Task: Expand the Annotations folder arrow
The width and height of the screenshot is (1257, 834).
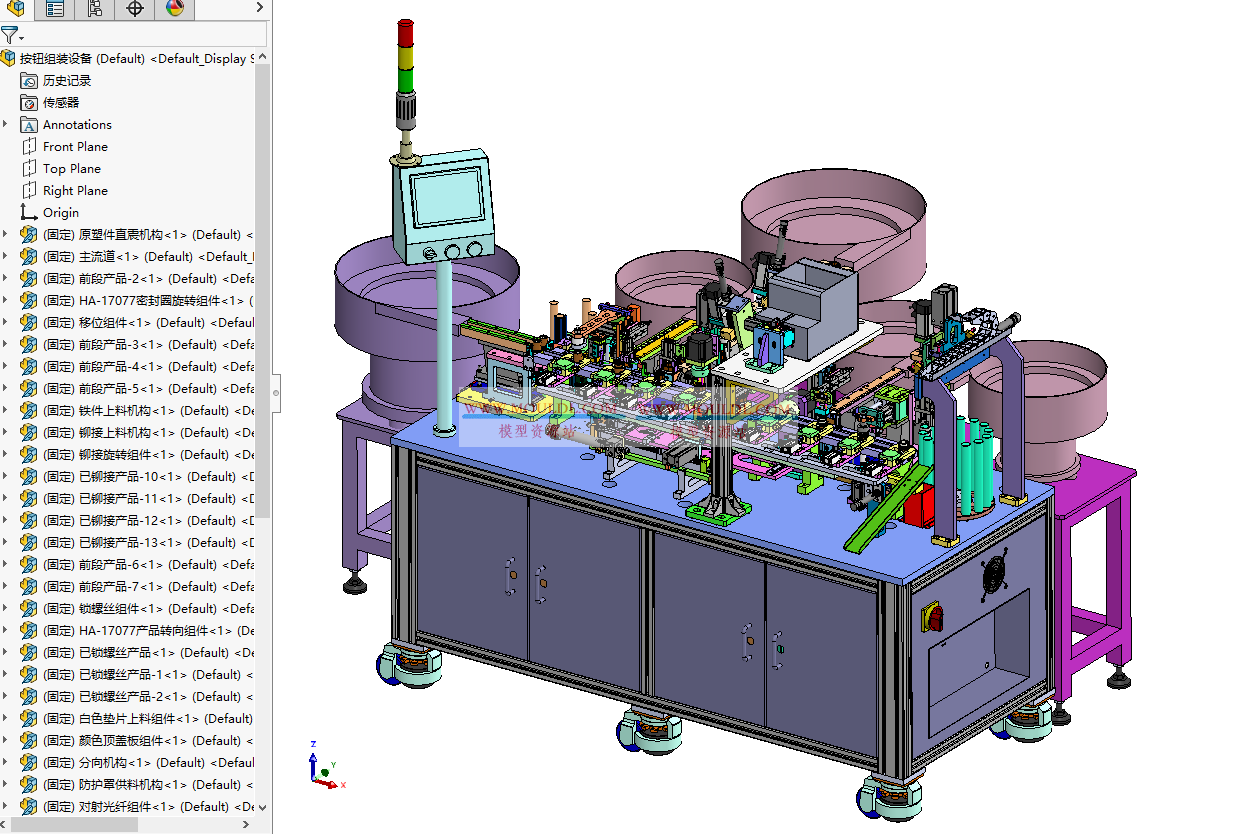Action: coord(6,124)
